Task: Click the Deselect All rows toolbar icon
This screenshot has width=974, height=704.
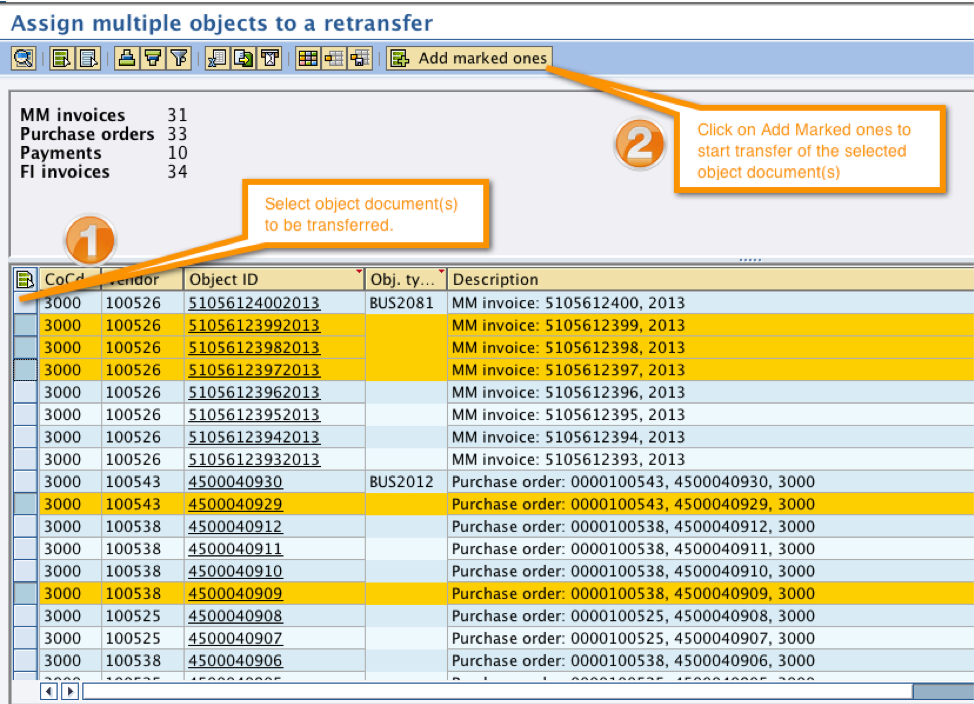Action: (x=87, y=59)
